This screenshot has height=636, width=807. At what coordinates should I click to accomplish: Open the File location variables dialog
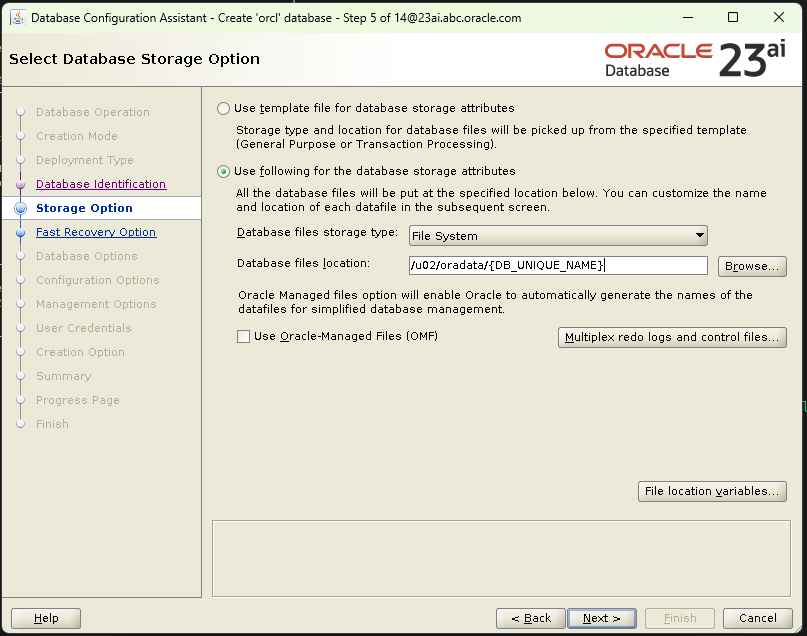point(712,491)
